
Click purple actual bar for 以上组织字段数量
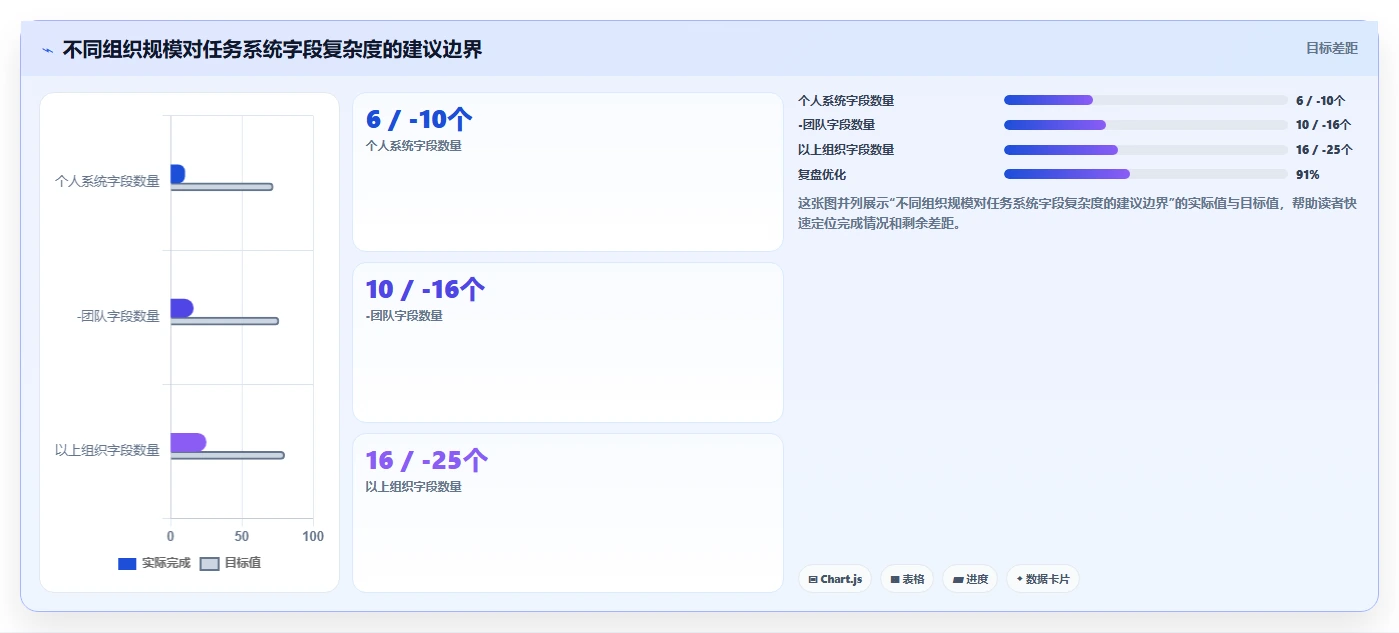tap(188, 442)
